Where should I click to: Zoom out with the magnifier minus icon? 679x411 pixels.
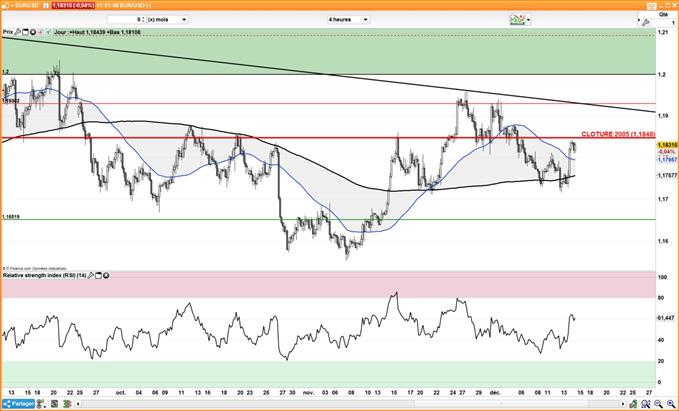click(658, 404)
